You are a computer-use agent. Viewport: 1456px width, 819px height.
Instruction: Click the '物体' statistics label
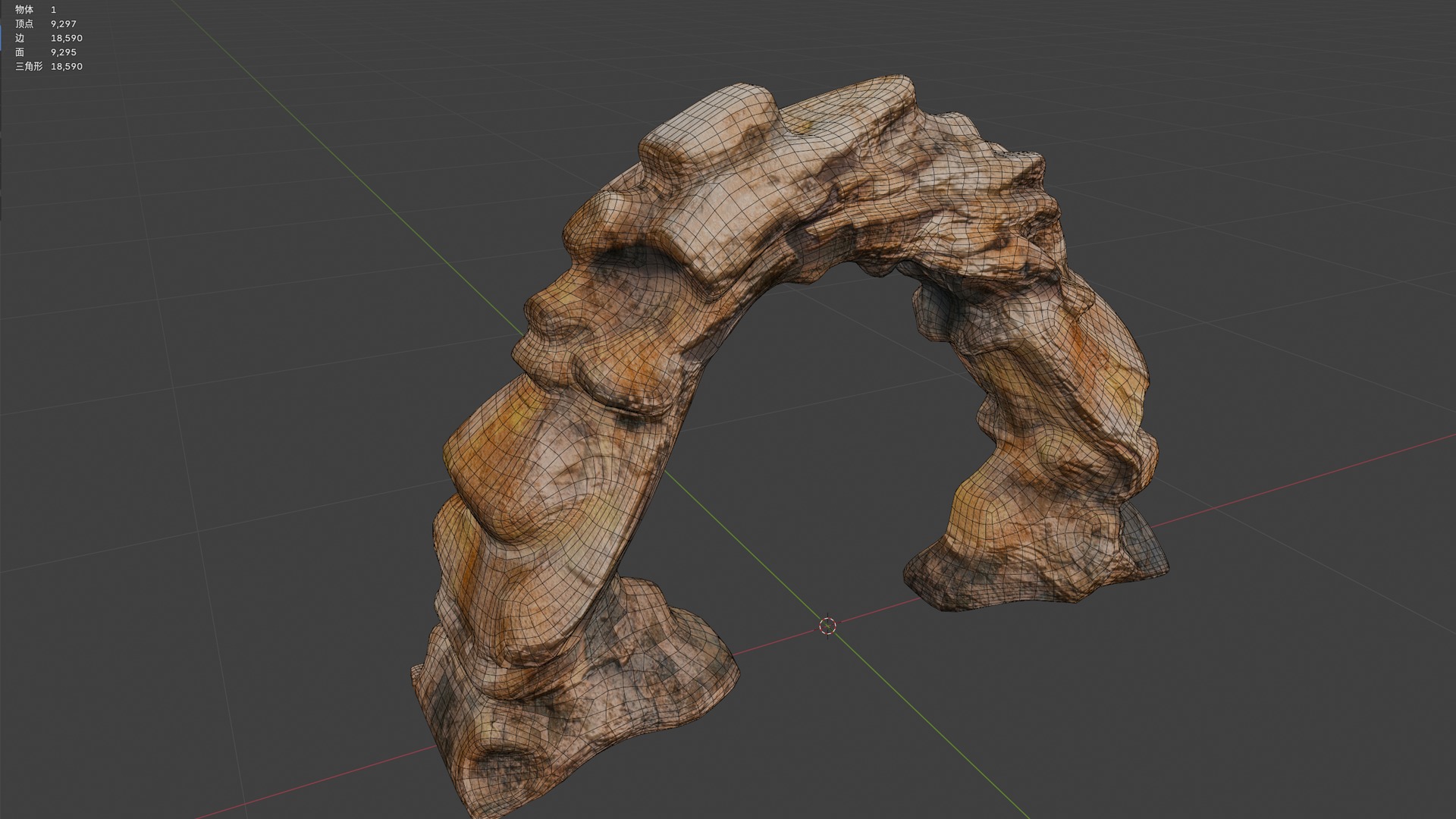point(24,10)
